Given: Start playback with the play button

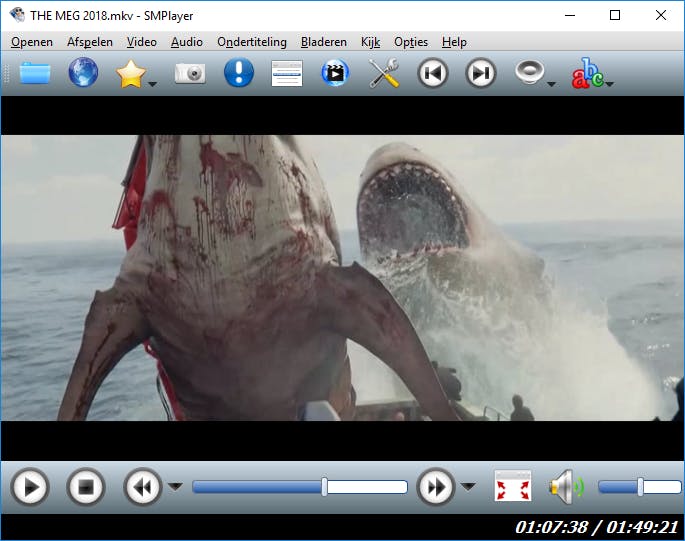Looking at the screenshot, I should coord(29,487).
